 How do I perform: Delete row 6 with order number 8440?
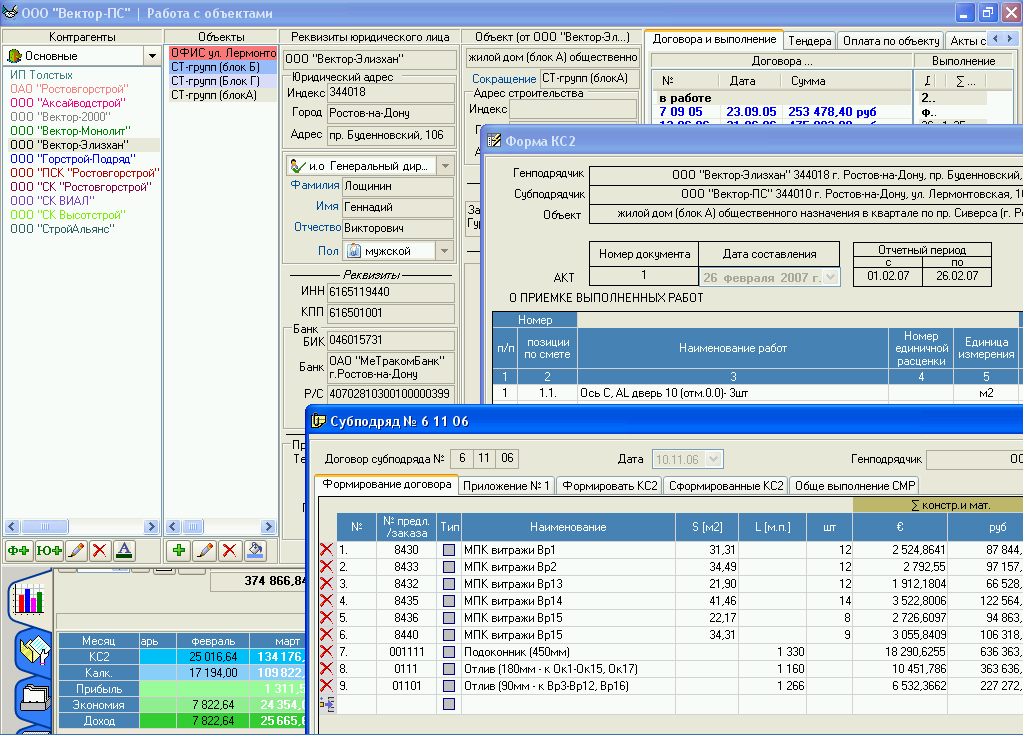coord(326,635)
